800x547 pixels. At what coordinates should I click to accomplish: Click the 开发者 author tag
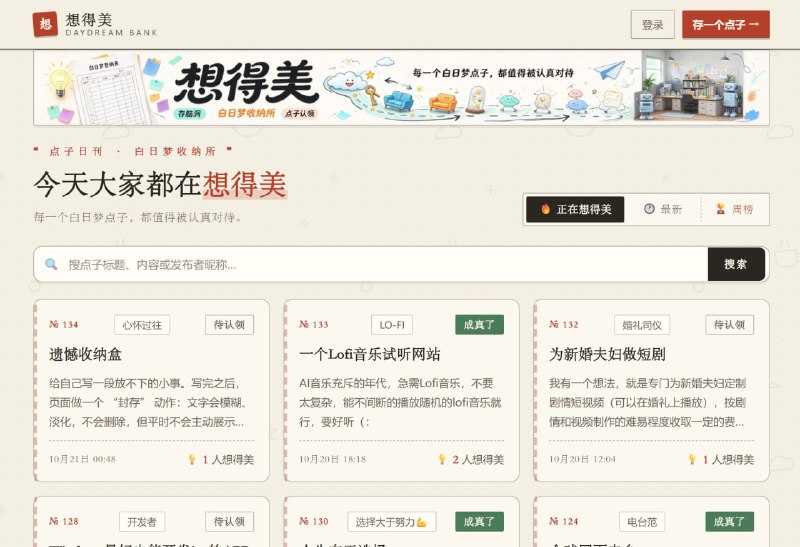142,522
